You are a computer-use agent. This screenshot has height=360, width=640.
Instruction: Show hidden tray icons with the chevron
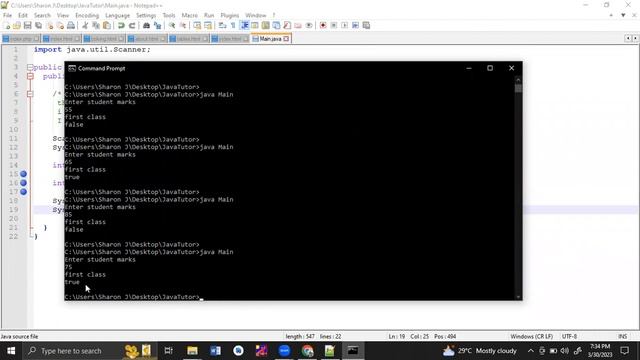531,351
